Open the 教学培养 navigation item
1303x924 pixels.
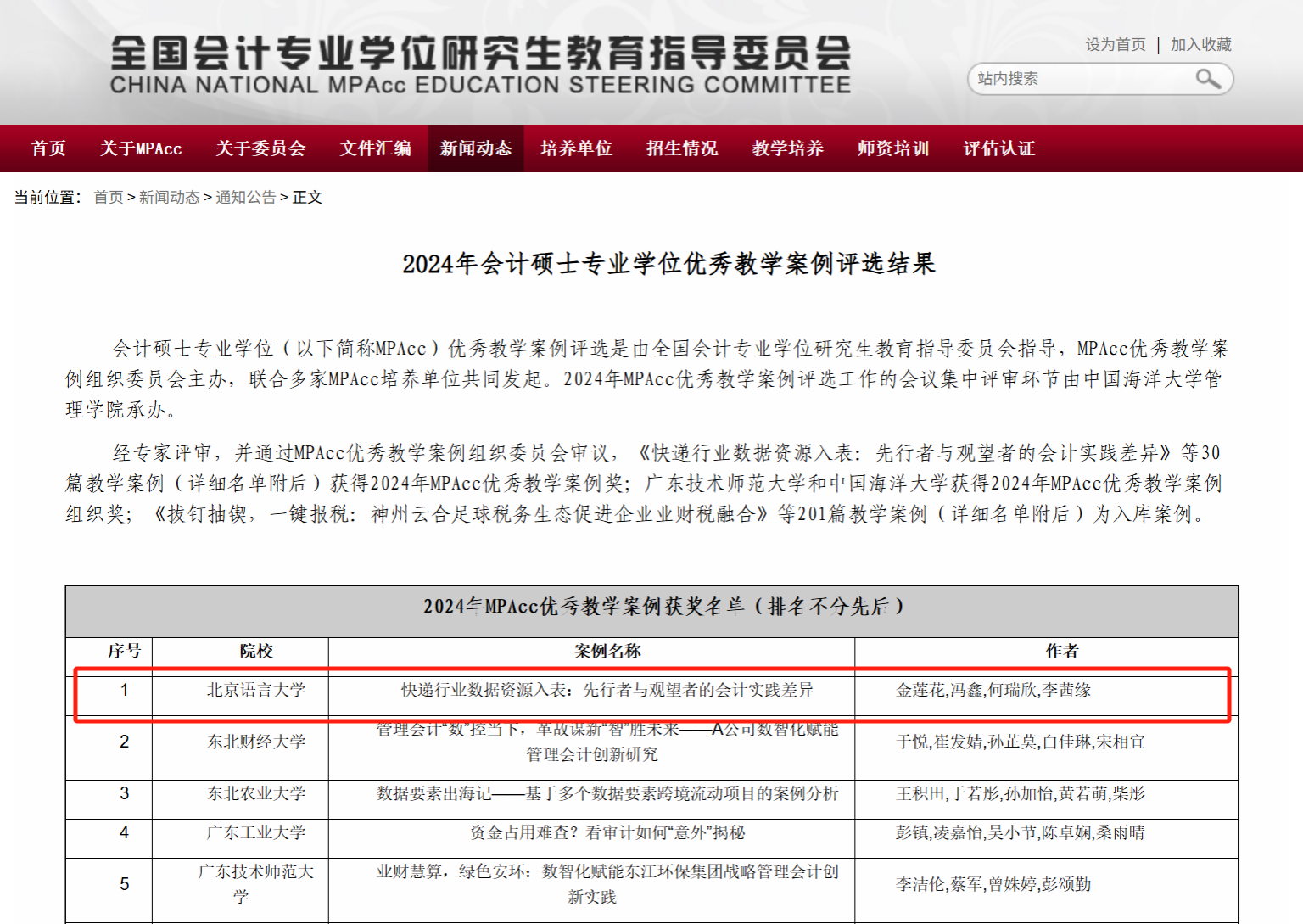click(788, 148)
